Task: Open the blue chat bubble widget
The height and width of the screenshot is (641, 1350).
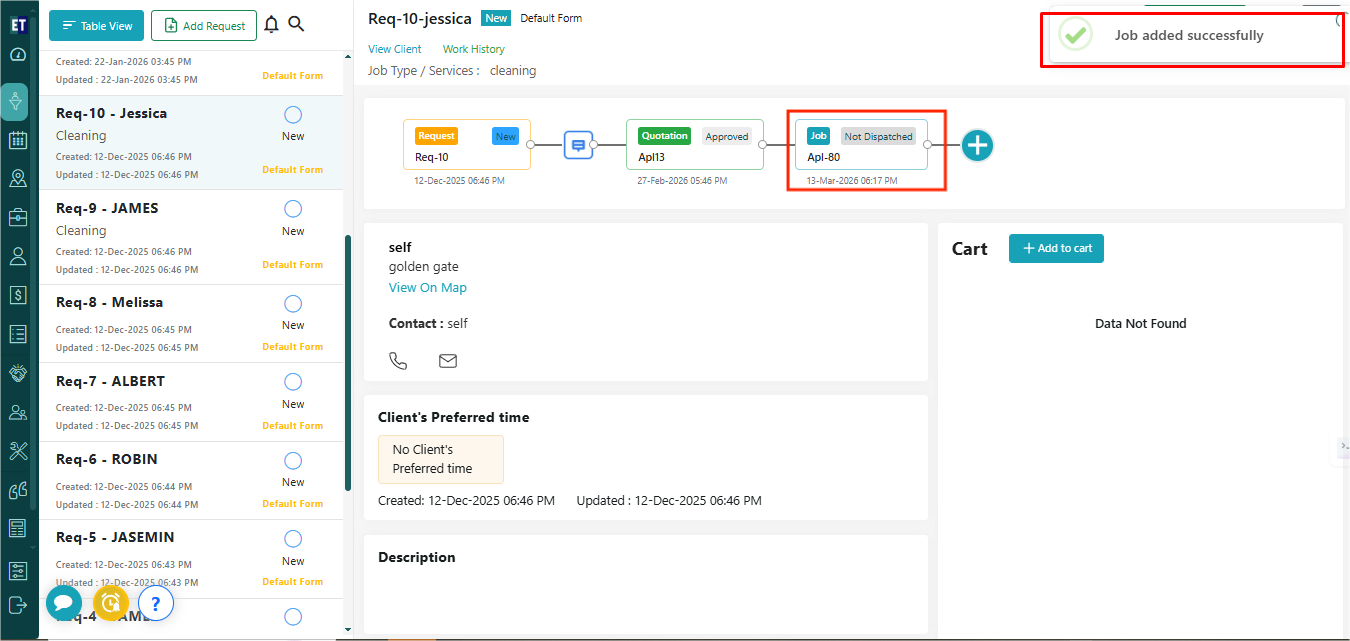Action: [63, 602]
